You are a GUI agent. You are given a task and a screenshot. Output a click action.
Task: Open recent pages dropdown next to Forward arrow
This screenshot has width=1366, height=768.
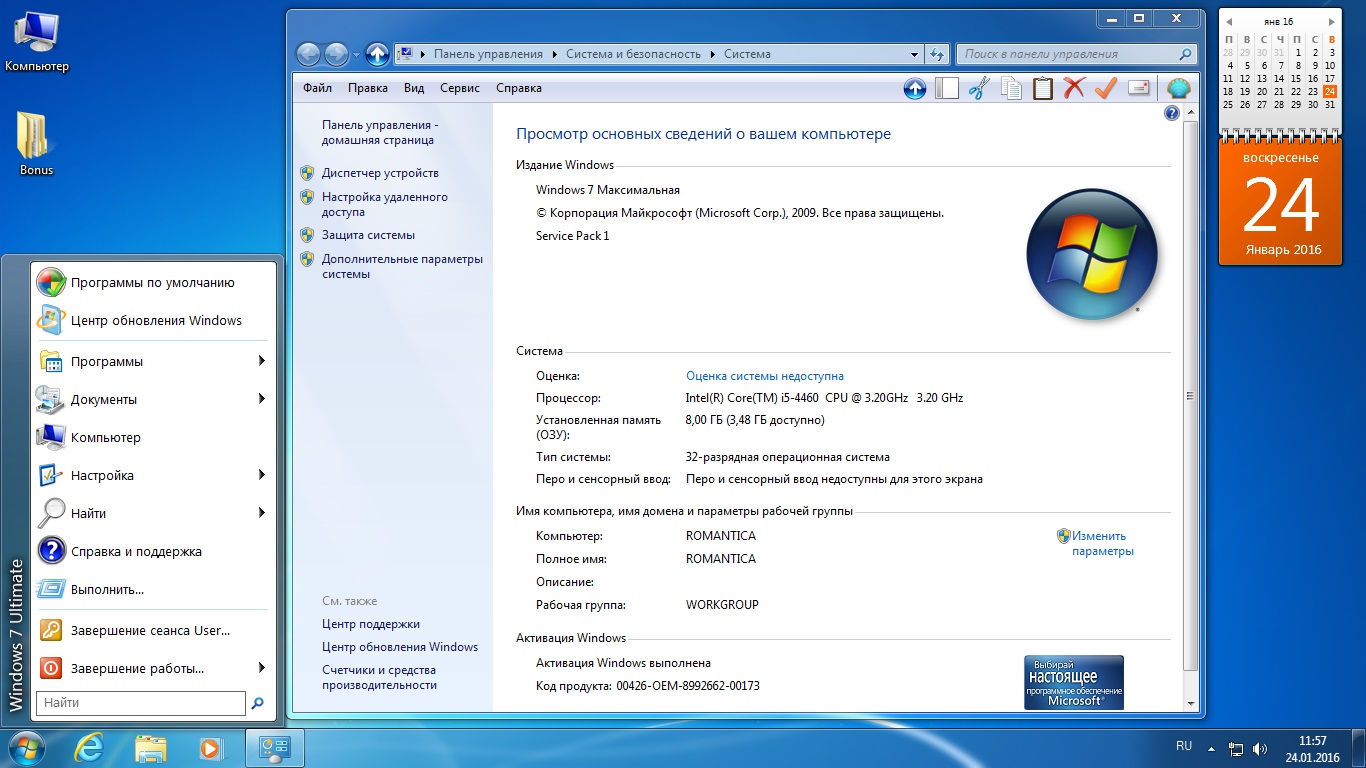[356, 54]
